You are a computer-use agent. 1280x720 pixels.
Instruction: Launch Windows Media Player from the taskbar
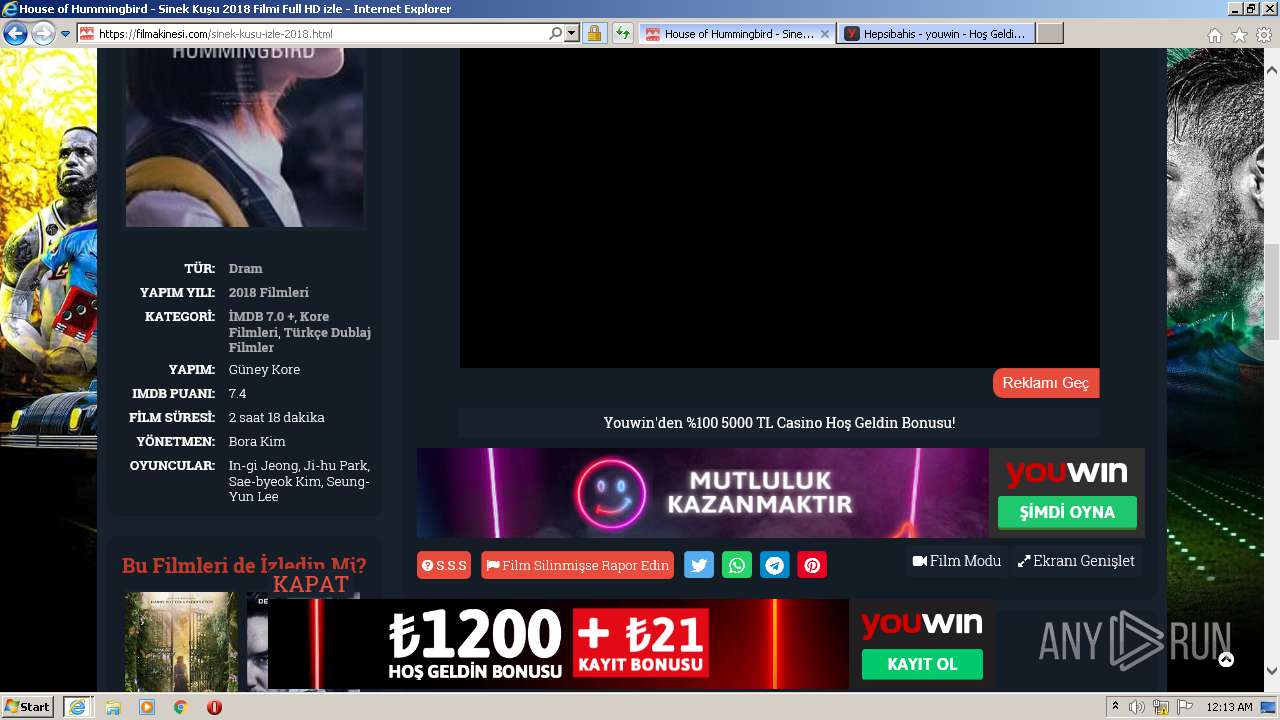(147, 707)
